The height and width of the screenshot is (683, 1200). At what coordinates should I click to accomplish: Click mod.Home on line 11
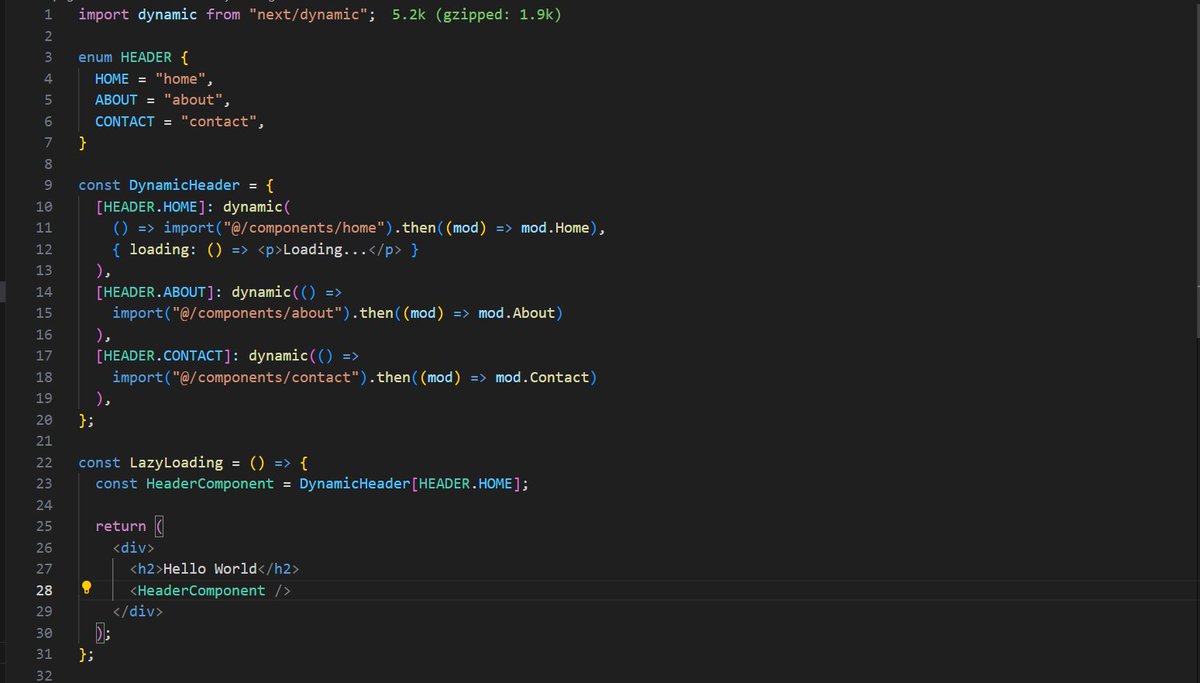pos(555,228)
